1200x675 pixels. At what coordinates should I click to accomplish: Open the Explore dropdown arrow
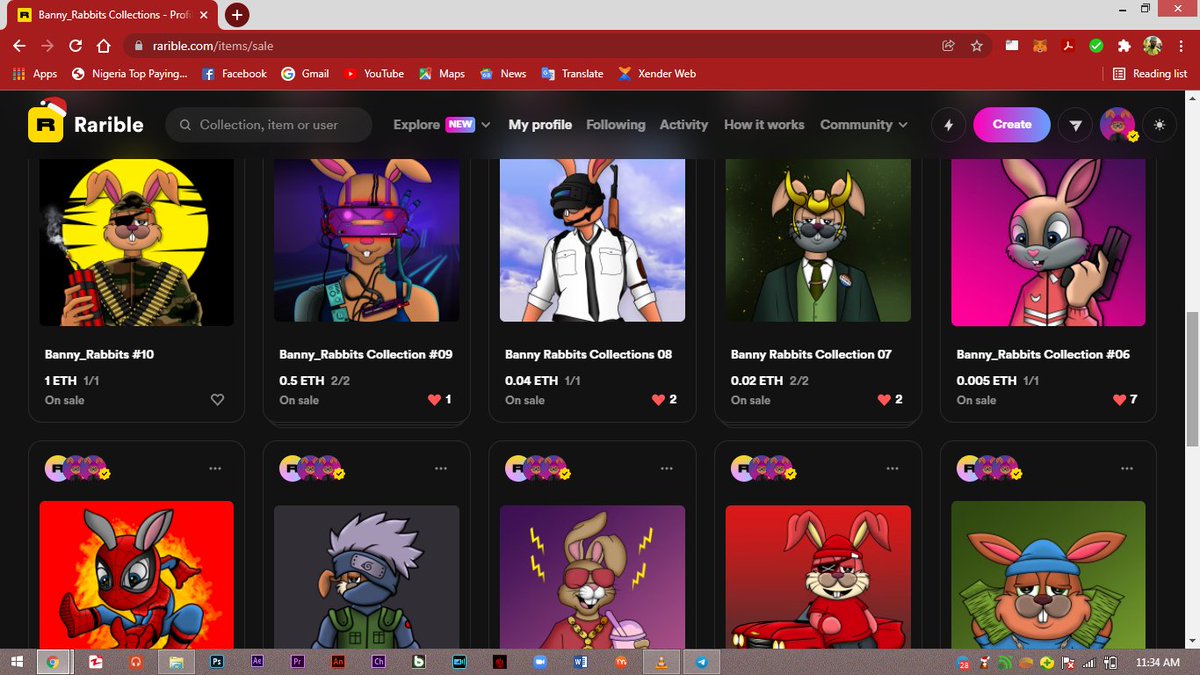pyautogui.click(x=486, y=125)
